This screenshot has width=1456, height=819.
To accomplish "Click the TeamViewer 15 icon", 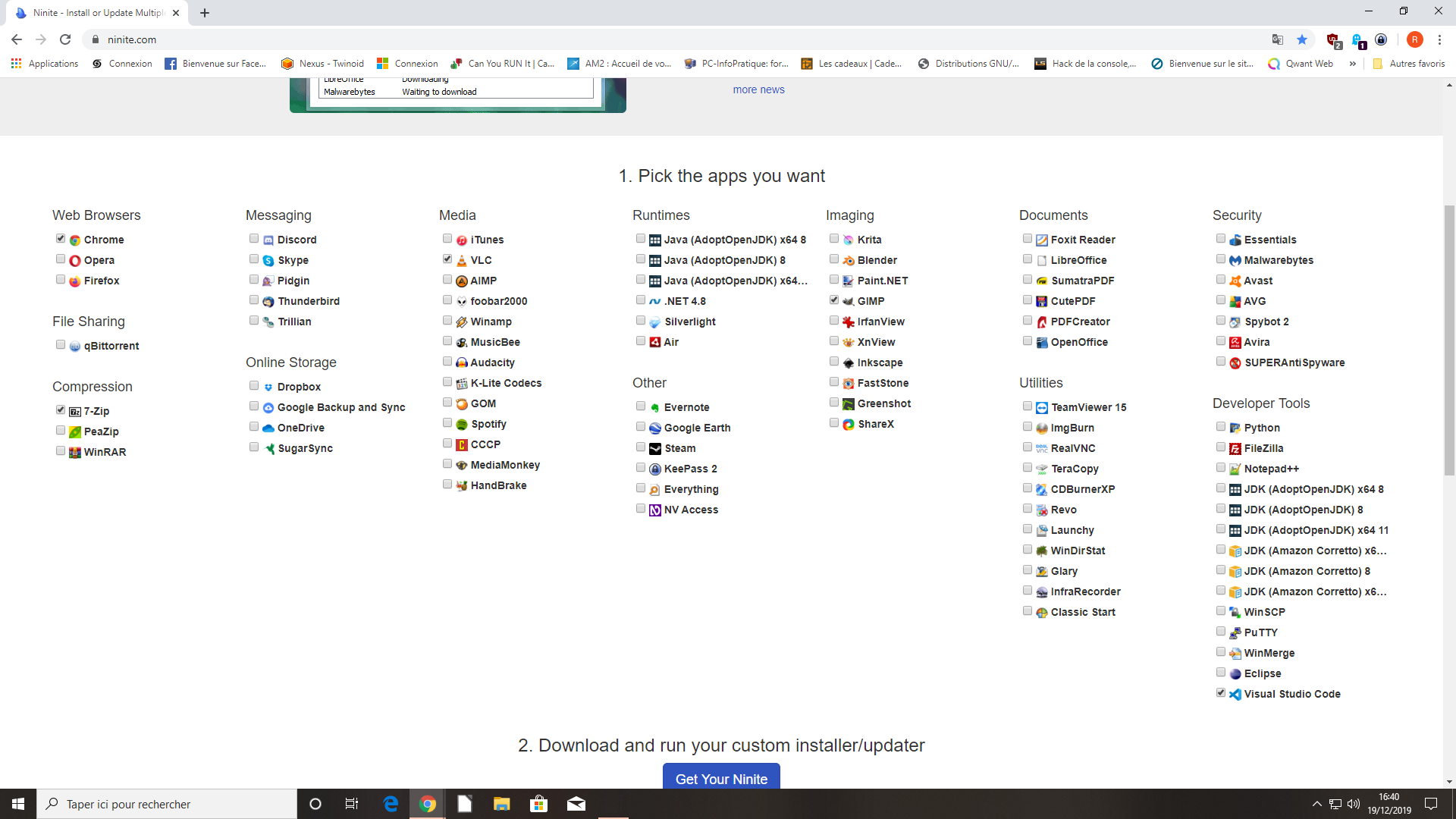I will tap(1042, 408).
